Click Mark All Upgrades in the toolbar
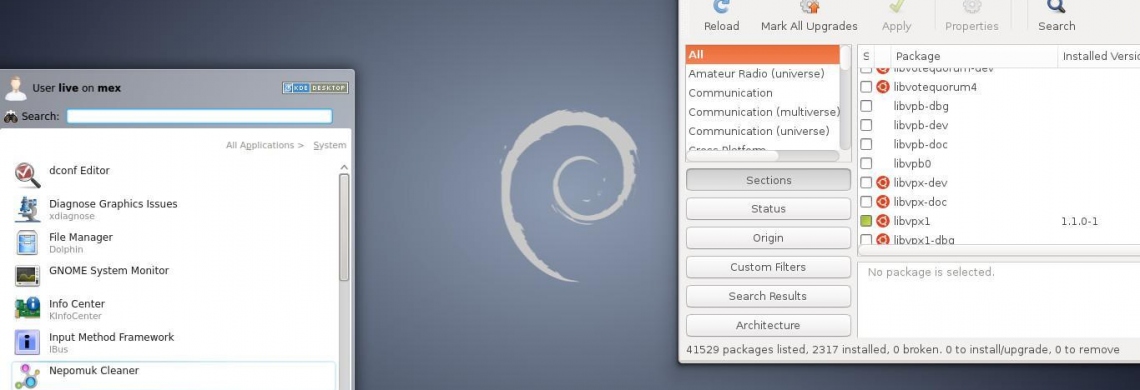Screen dimensions: 1140x390 coord(809,17)
